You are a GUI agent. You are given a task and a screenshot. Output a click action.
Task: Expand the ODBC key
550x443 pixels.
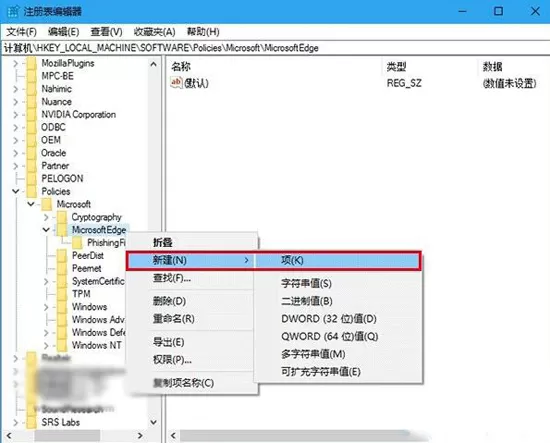(15, 127)
